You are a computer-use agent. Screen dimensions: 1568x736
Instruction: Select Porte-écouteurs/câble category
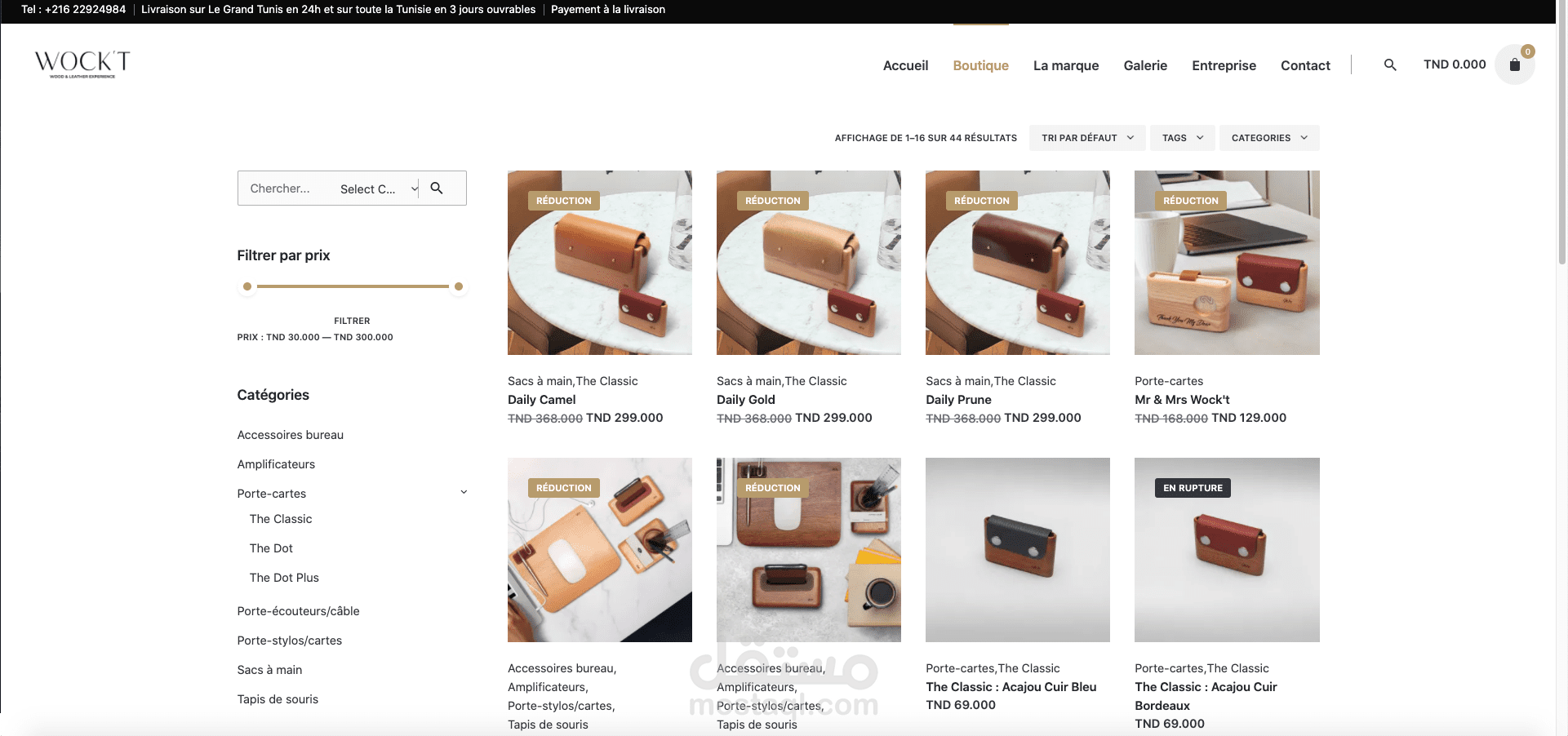(x=298, y=611)
